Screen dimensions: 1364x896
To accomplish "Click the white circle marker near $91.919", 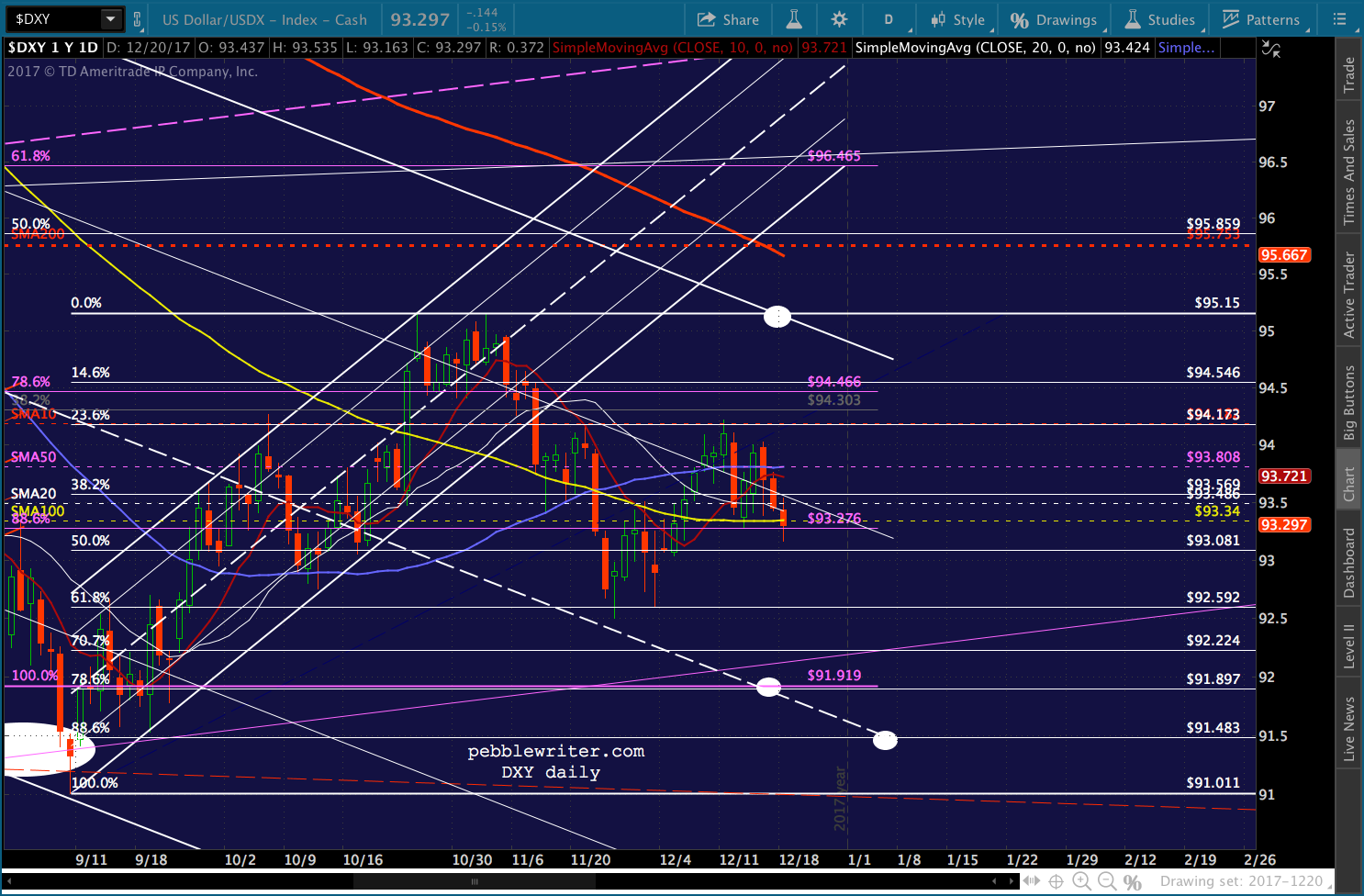I will tap(768, 687).
